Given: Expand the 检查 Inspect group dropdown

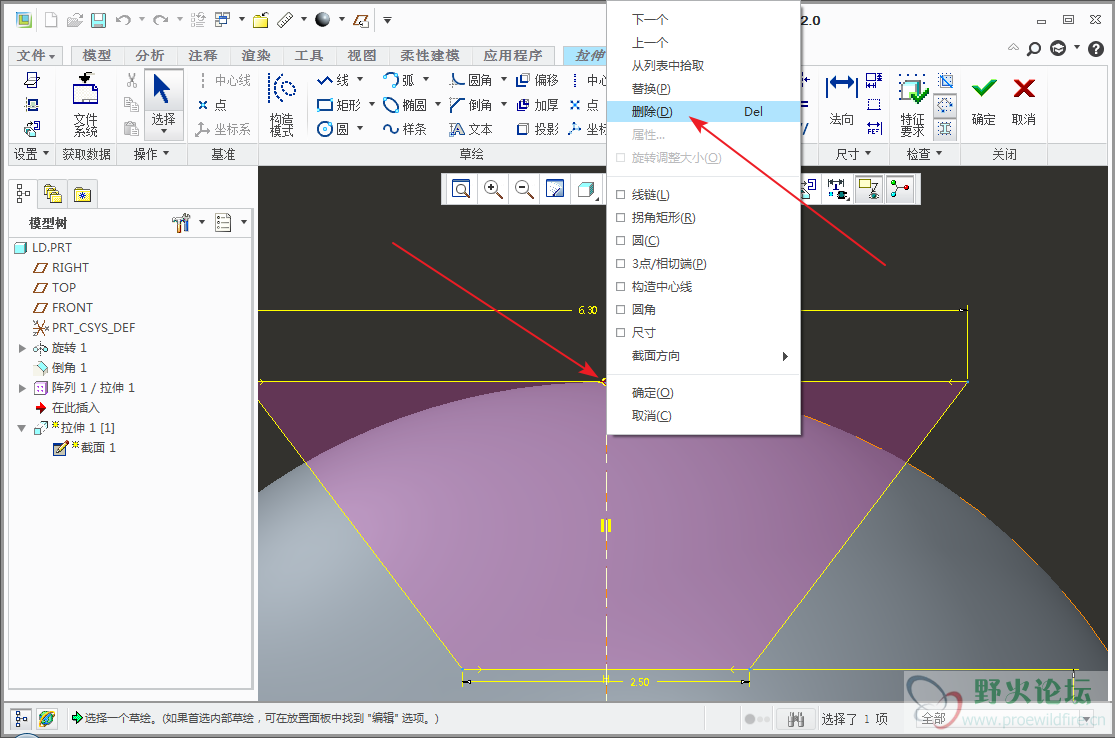Looking at the screenshot, I should pyautogui.click(x=924, y=154).
